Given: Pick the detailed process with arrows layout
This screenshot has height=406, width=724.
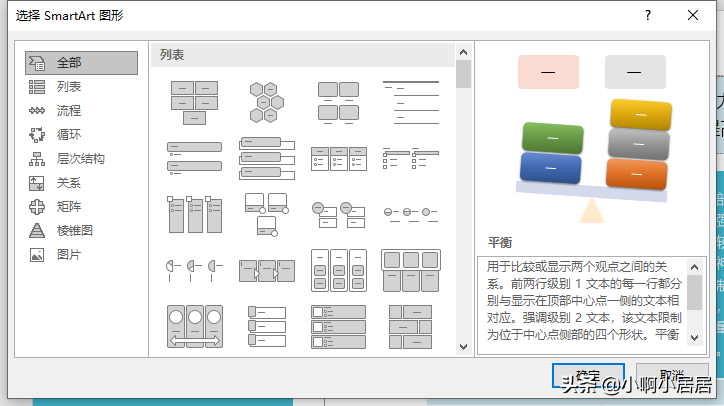Looking at the screenshot, I should (x=266, y=271).
